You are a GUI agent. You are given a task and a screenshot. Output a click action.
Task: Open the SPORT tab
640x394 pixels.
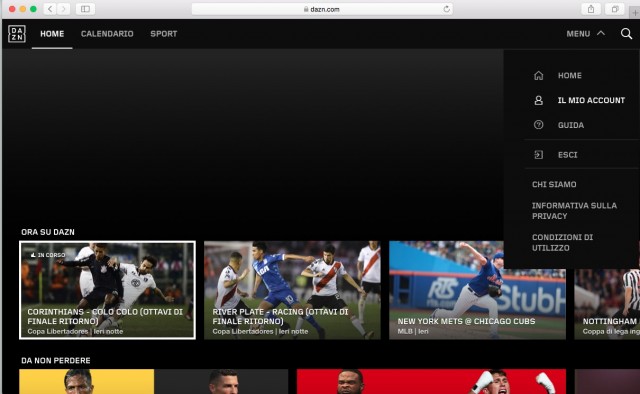(x=164, y=34)
